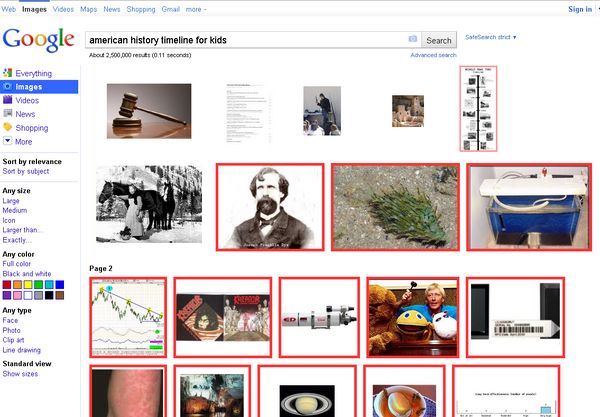600x417 pixels.
Task: Click the Search button
Action: pyautogui.click(x=439, y=40)
